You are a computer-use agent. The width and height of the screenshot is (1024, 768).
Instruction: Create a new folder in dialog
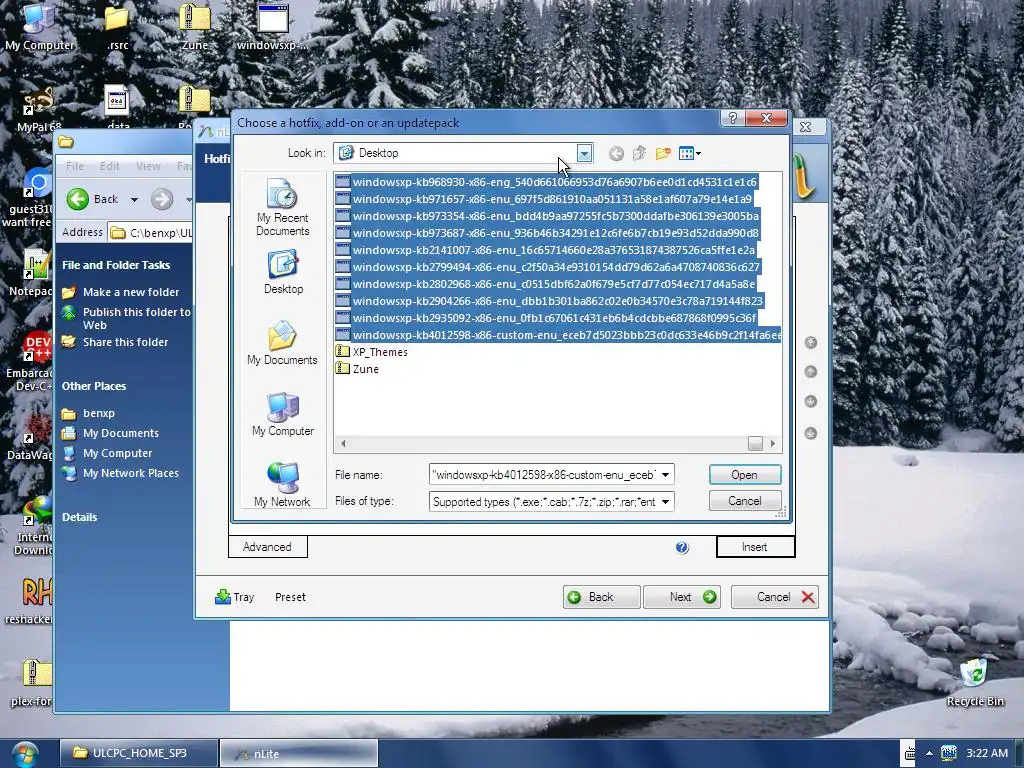(663, 153)
